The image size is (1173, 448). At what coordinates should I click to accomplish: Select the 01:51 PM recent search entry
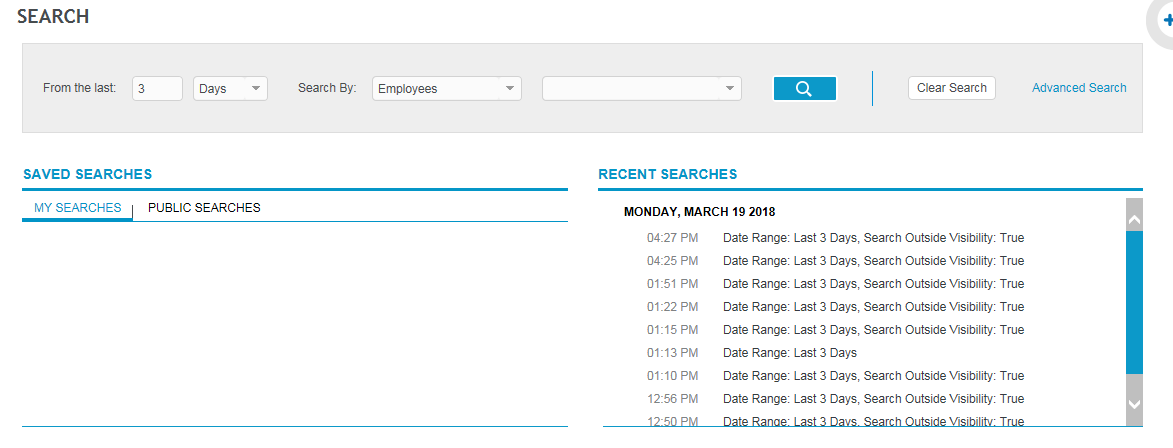(x=873, y=284)
